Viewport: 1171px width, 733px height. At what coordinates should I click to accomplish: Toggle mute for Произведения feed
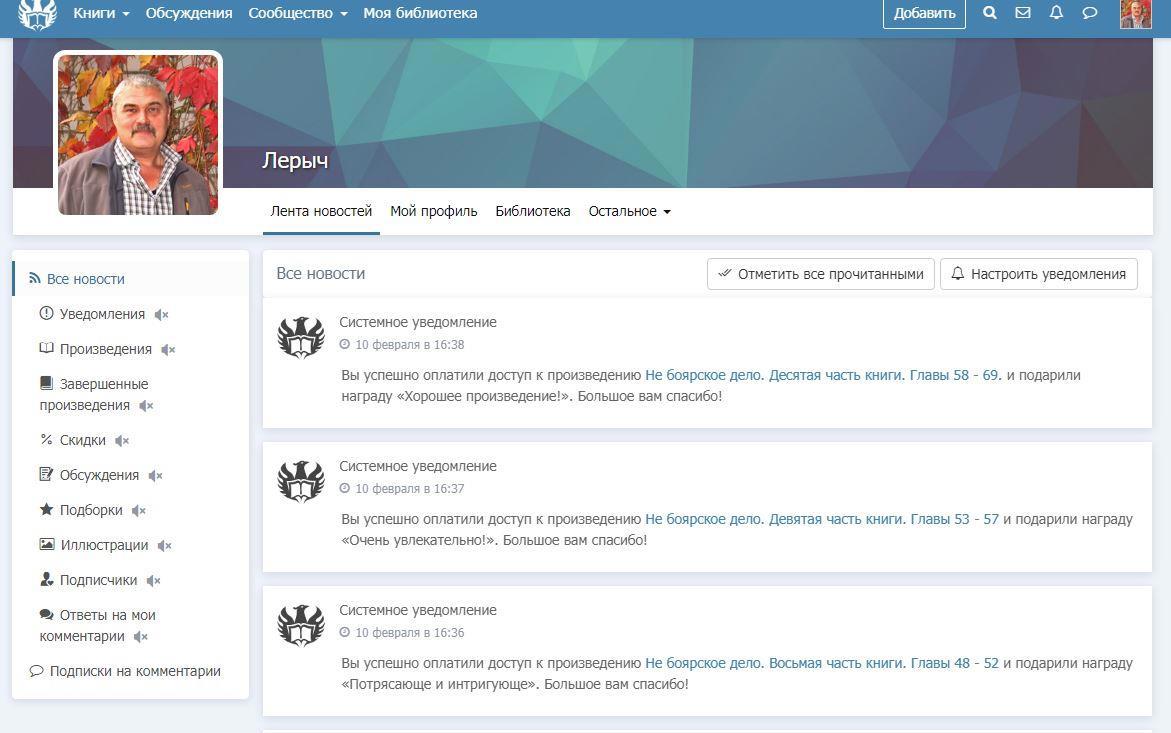[x=168, y=350]
